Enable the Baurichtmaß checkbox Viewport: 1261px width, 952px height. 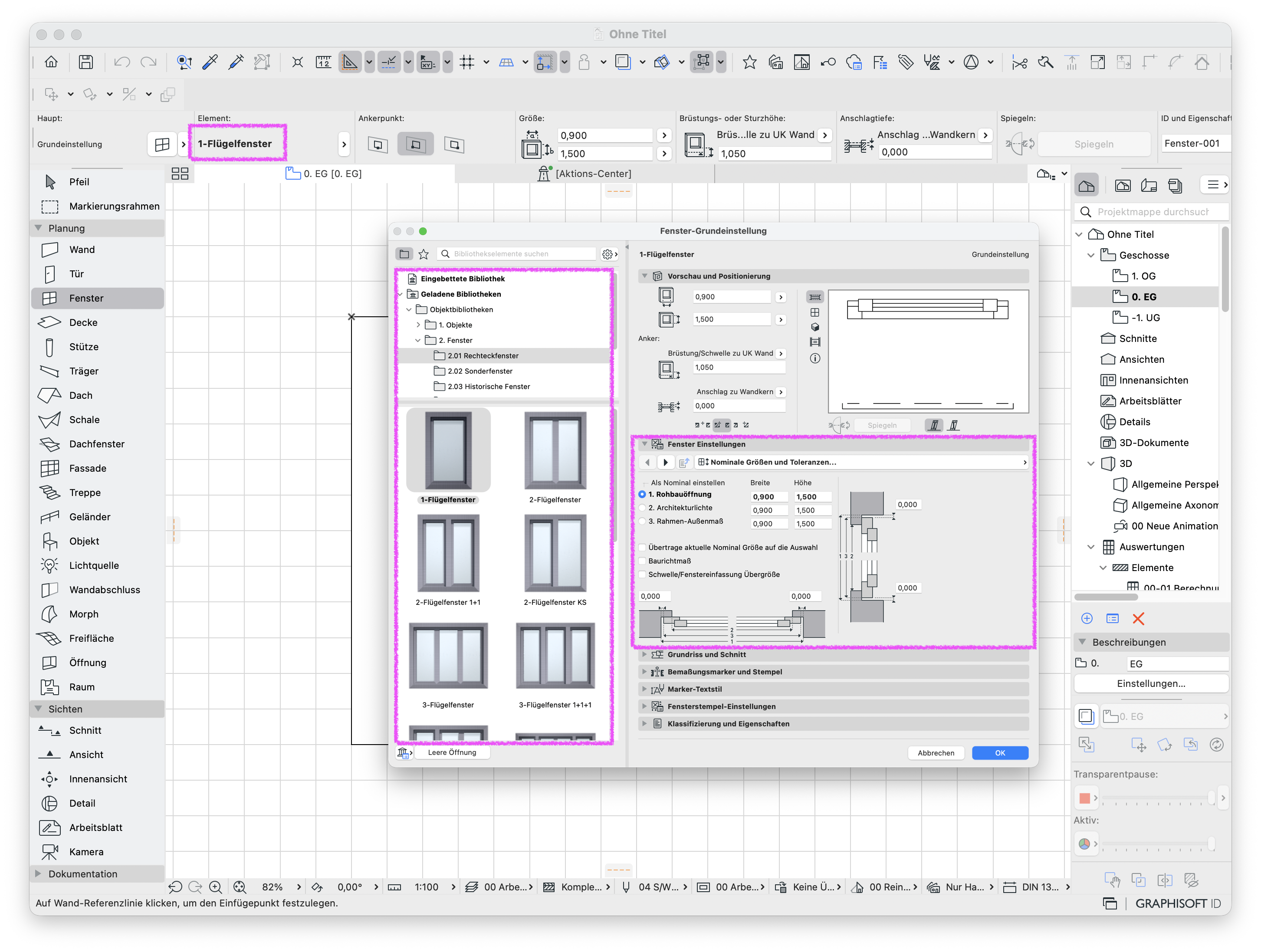(643, 561)
